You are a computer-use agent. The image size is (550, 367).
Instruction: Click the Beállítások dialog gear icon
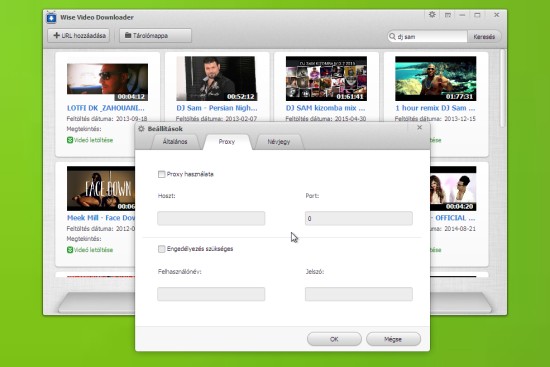tap(141, 129)
